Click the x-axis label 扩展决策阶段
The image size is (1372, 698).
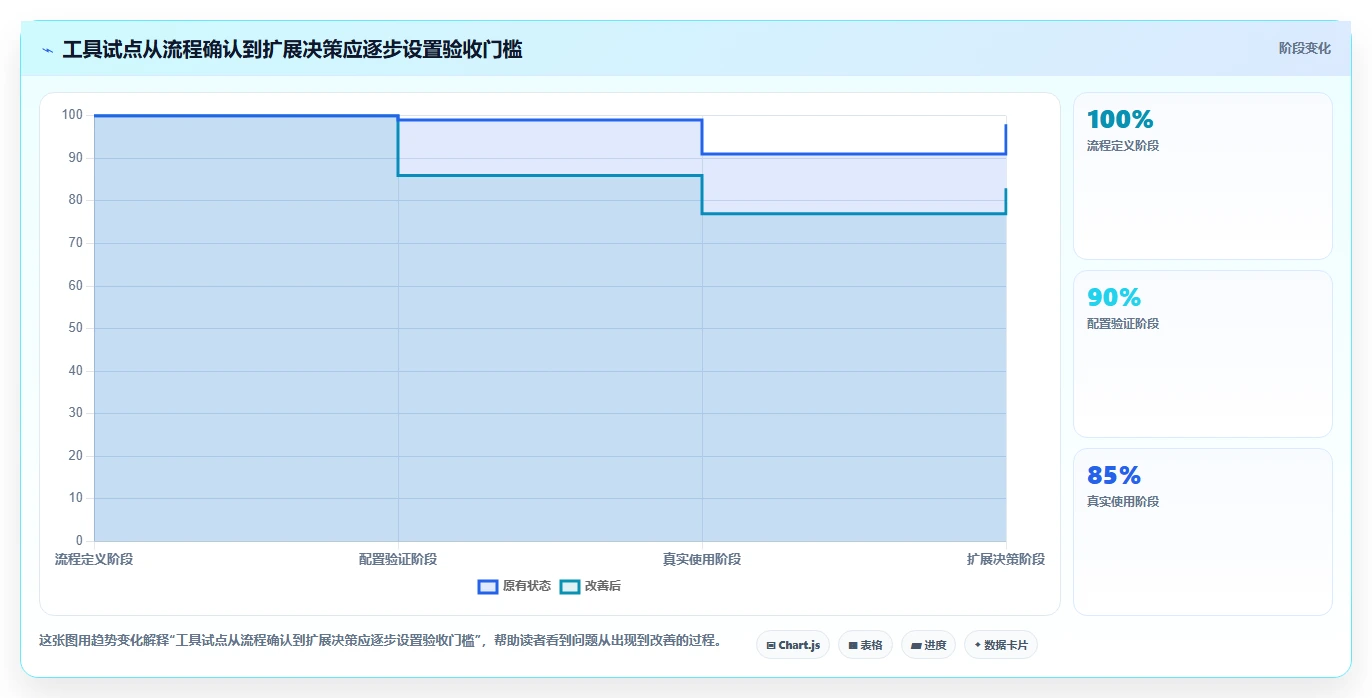[x=1006, y=559]
